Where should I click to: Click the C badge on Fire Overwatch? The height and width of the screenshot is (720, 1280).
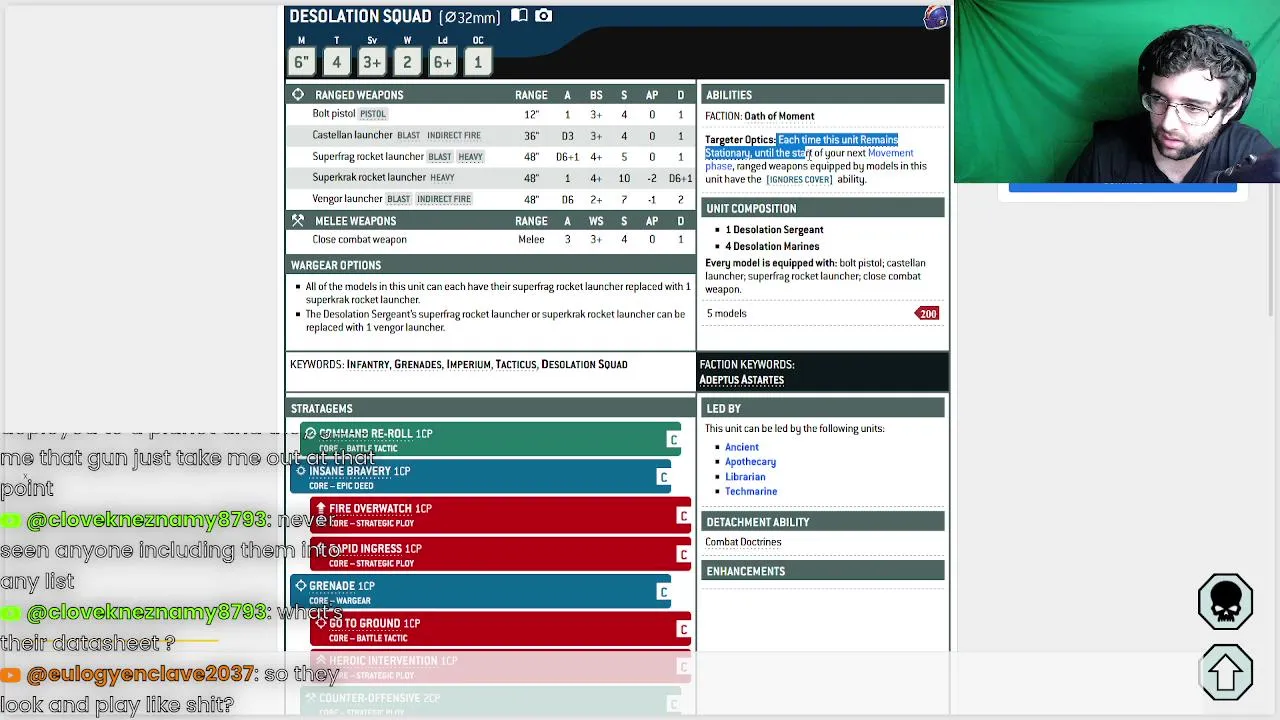[x=683, y=516]
